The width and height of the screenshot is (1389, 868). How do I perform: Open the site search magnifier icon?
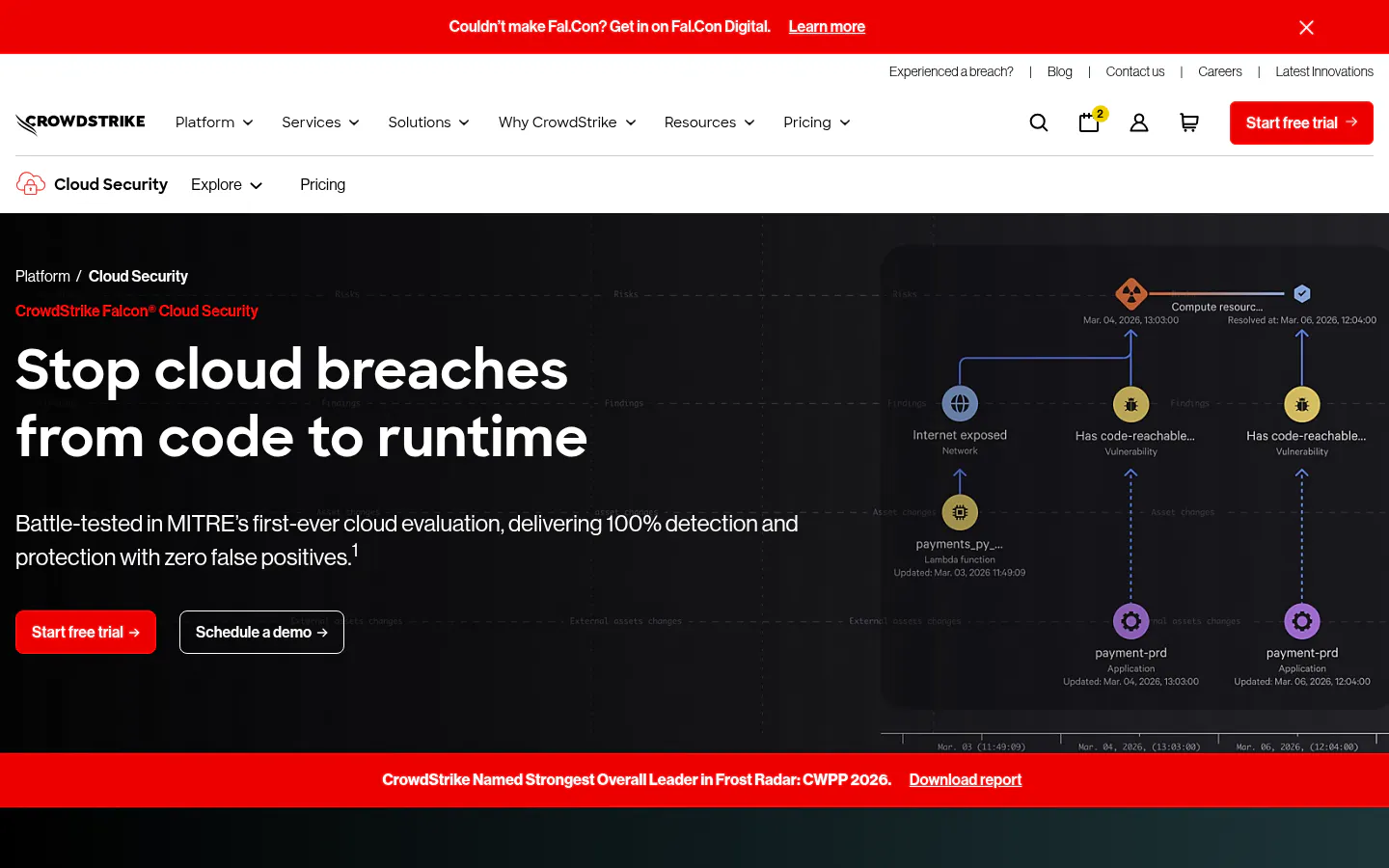click(1039, 122)
